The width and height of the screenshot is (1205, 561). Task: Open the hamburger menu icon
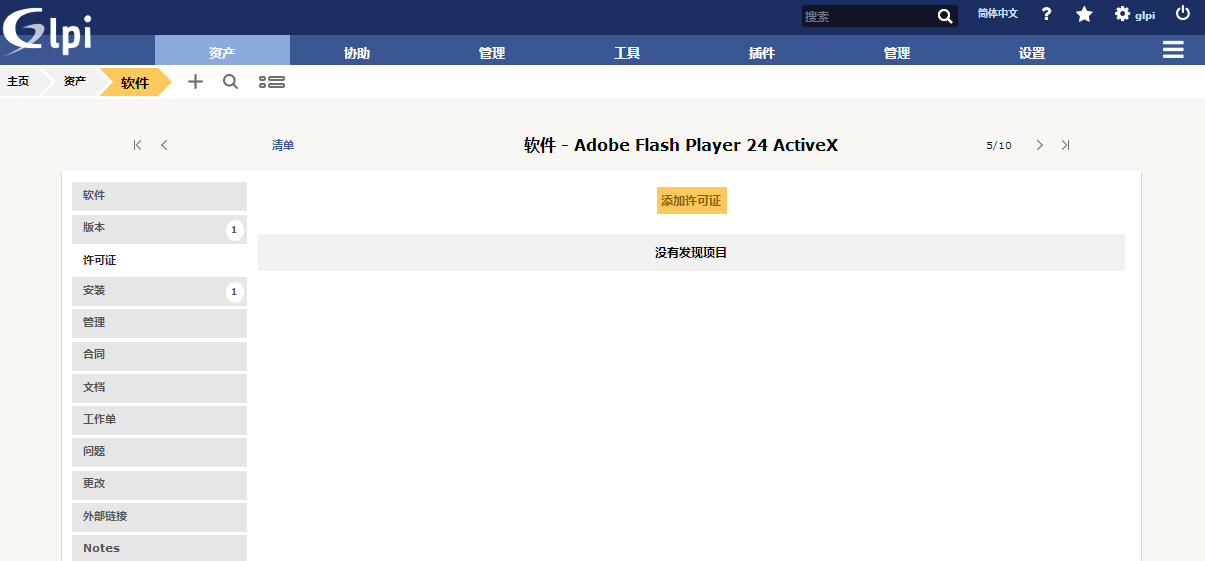click(1173, 50)
